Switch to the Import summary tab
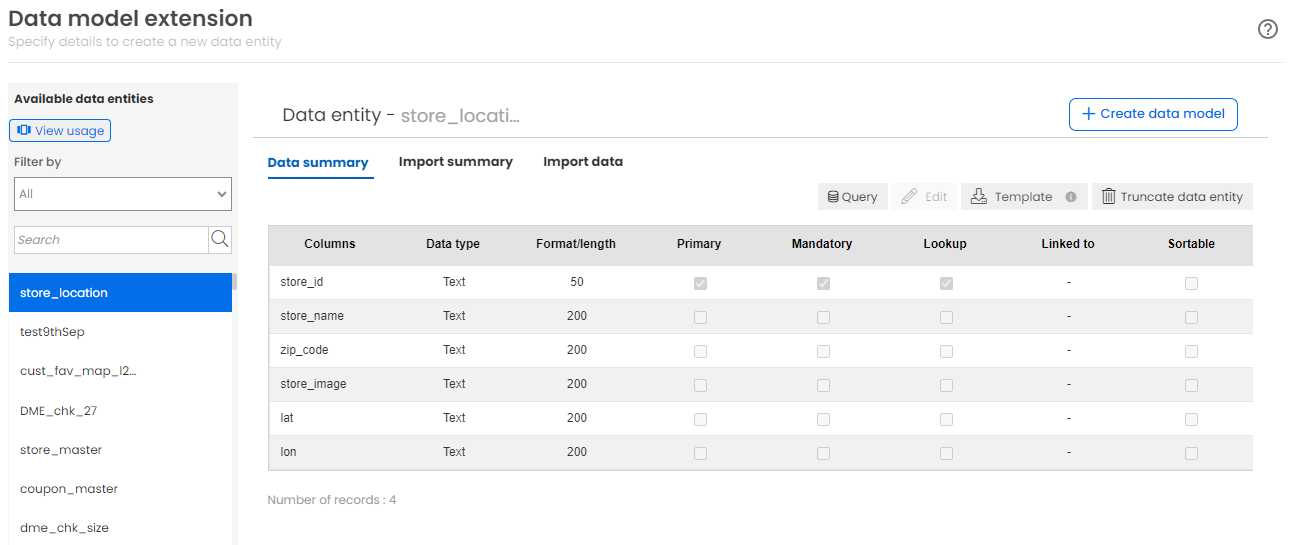1293x545 pixels. (456, 162)
